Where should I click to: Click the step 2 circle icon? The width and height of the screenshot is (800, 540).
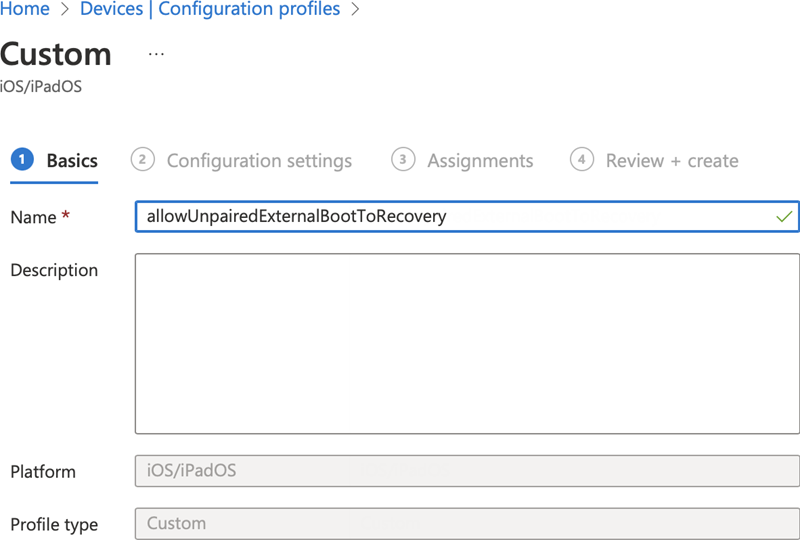[142, 159]
